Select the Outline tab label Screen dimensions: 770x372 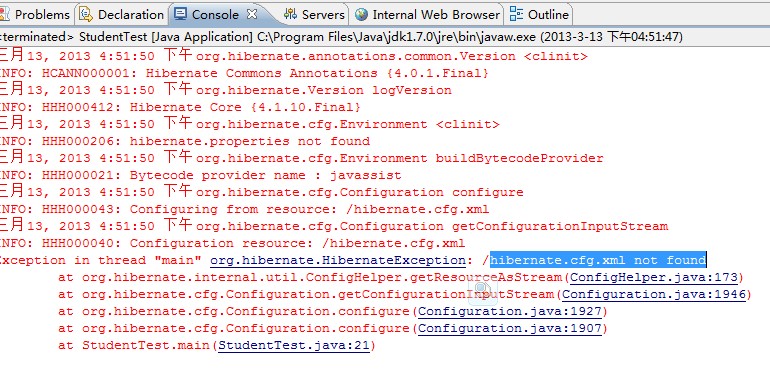[548, 15]
